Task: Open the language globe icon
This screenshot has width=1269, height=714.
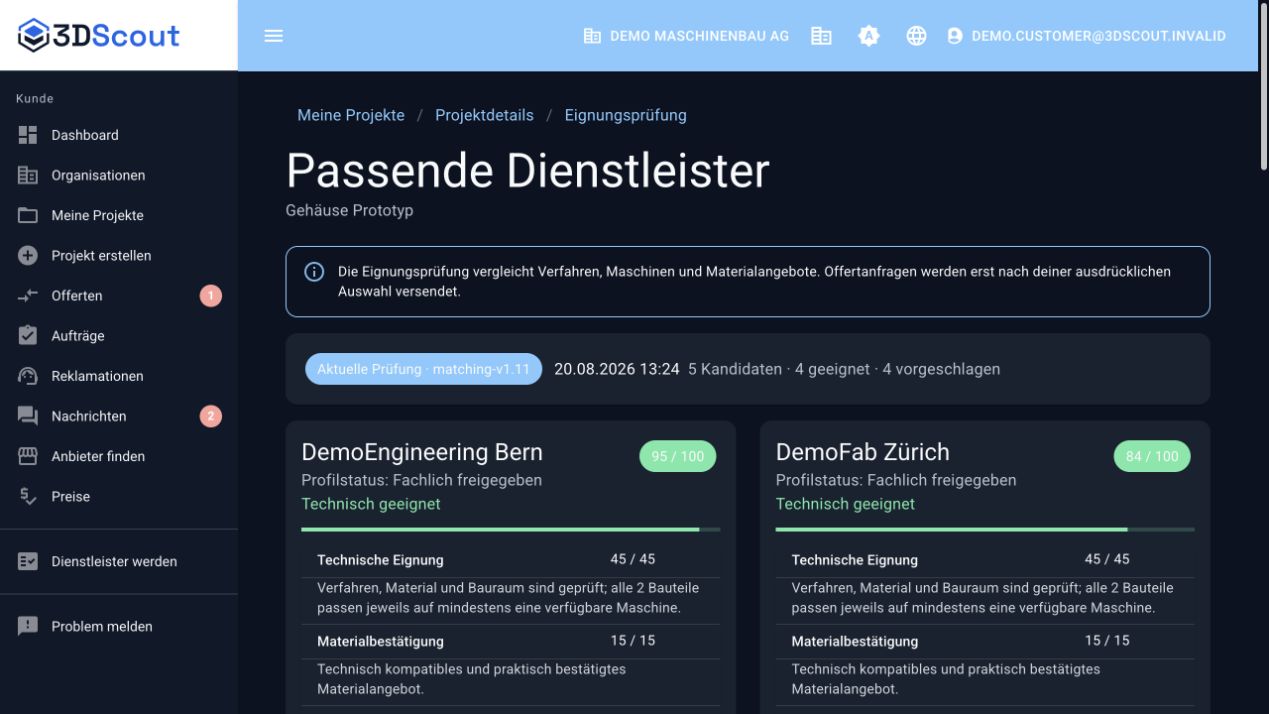Action: click(x=916, y=36)
